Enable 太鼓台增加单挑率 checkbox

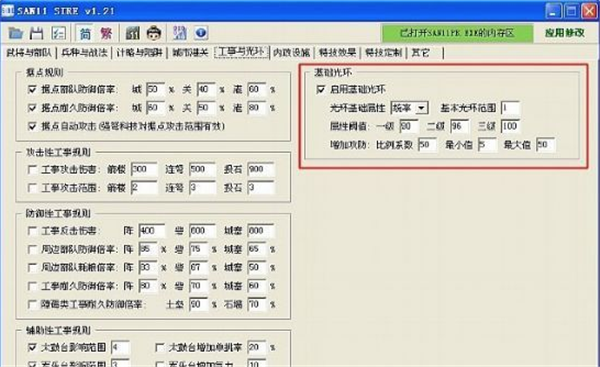(x=160, y=347)
